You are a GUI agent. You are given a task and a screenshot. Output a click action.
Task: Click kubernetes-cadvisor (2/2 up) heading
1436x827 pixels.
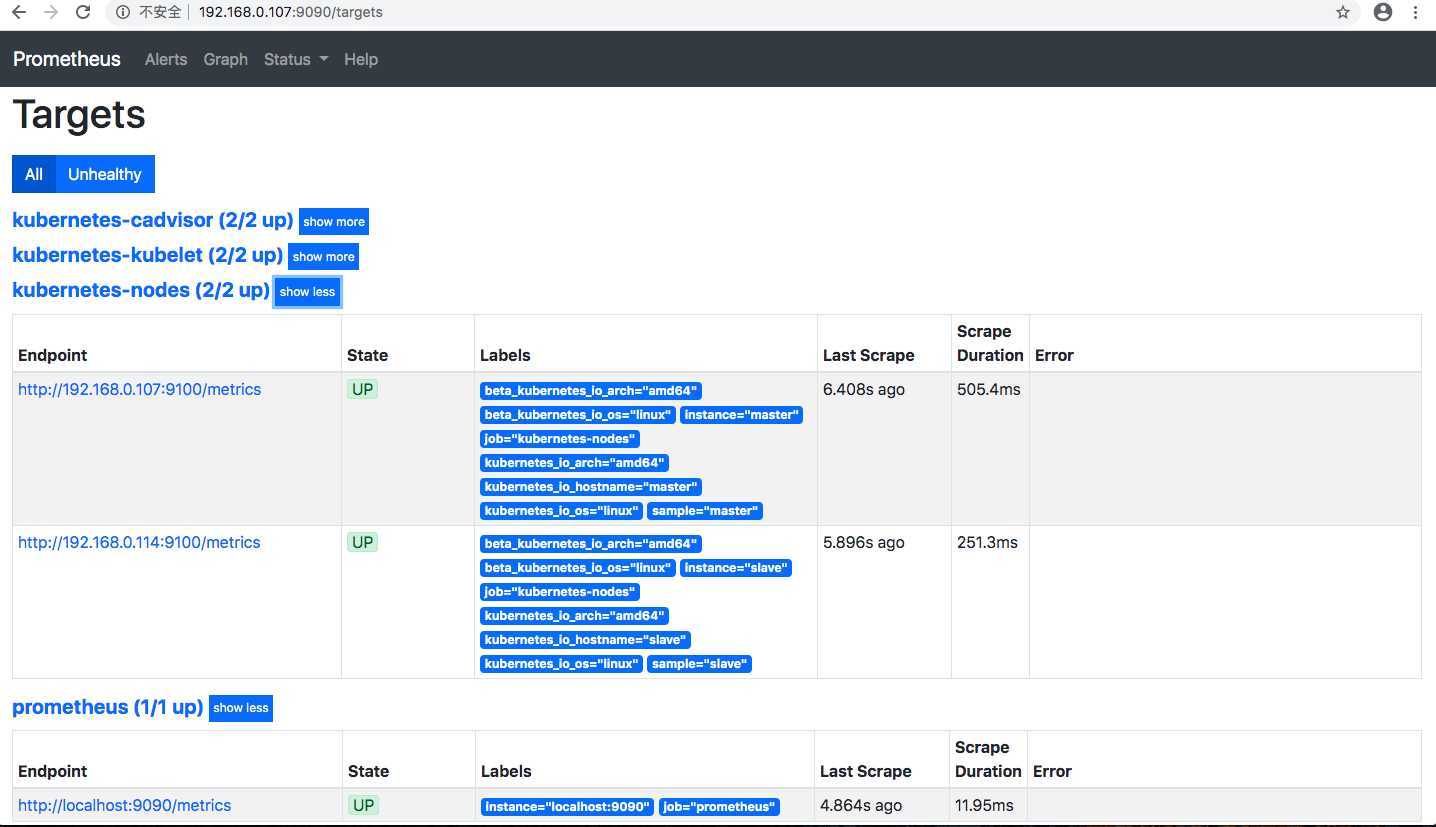(x=153, y=220)
